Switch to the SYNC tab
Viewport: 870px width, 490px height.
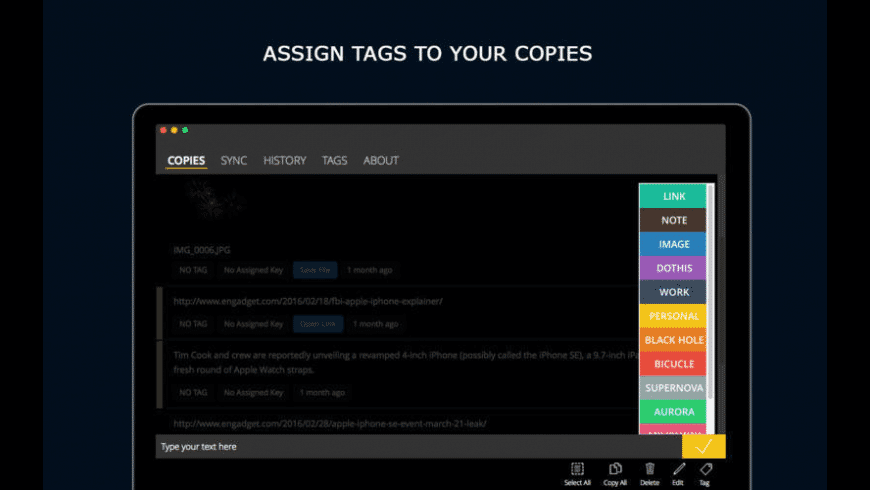[234, 160]
